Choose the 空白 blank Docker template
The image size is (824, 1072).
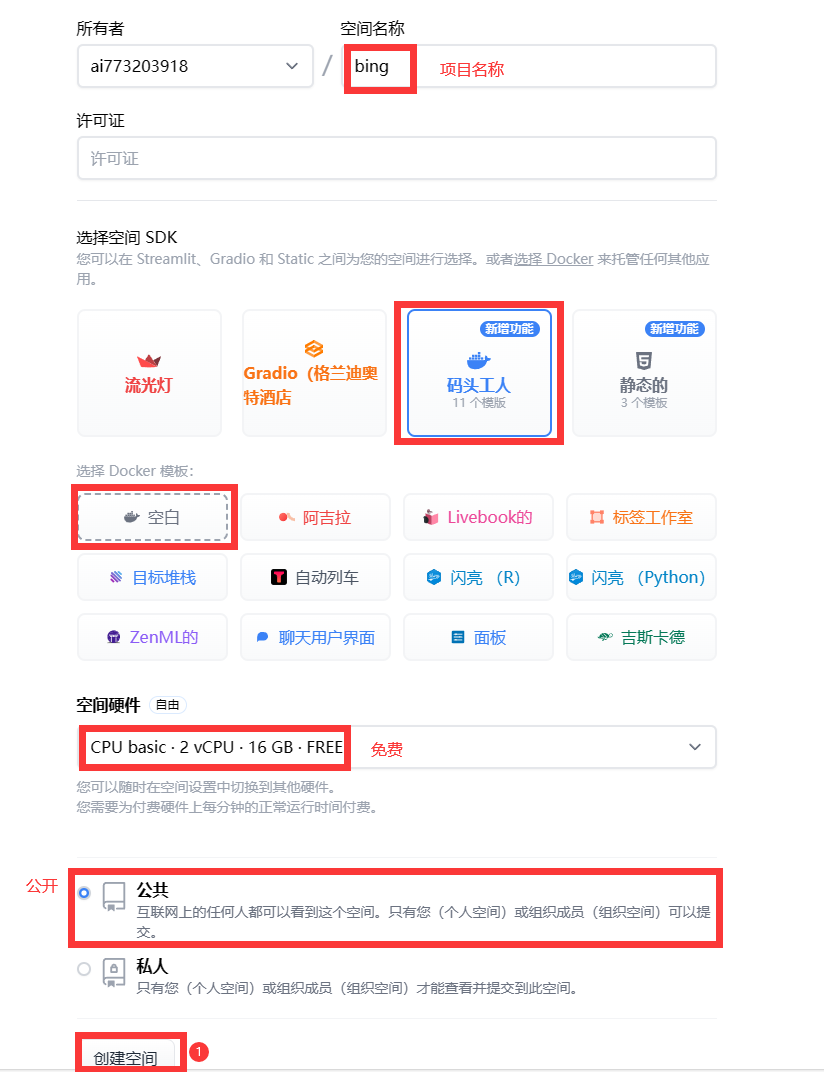pyautogui.click(x=152, y=517)
